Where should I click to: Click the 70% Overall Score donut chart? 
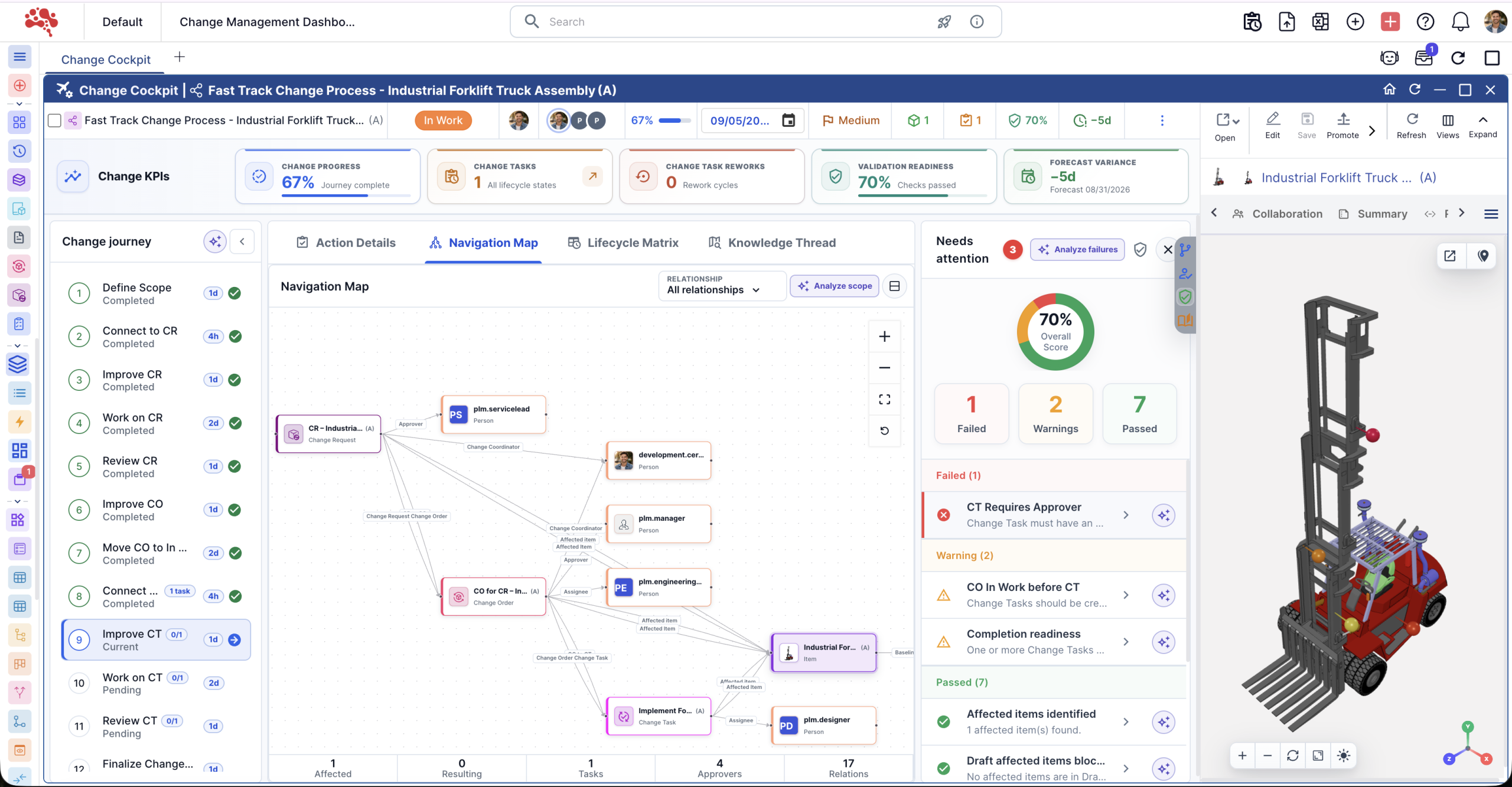(1055, 332)
